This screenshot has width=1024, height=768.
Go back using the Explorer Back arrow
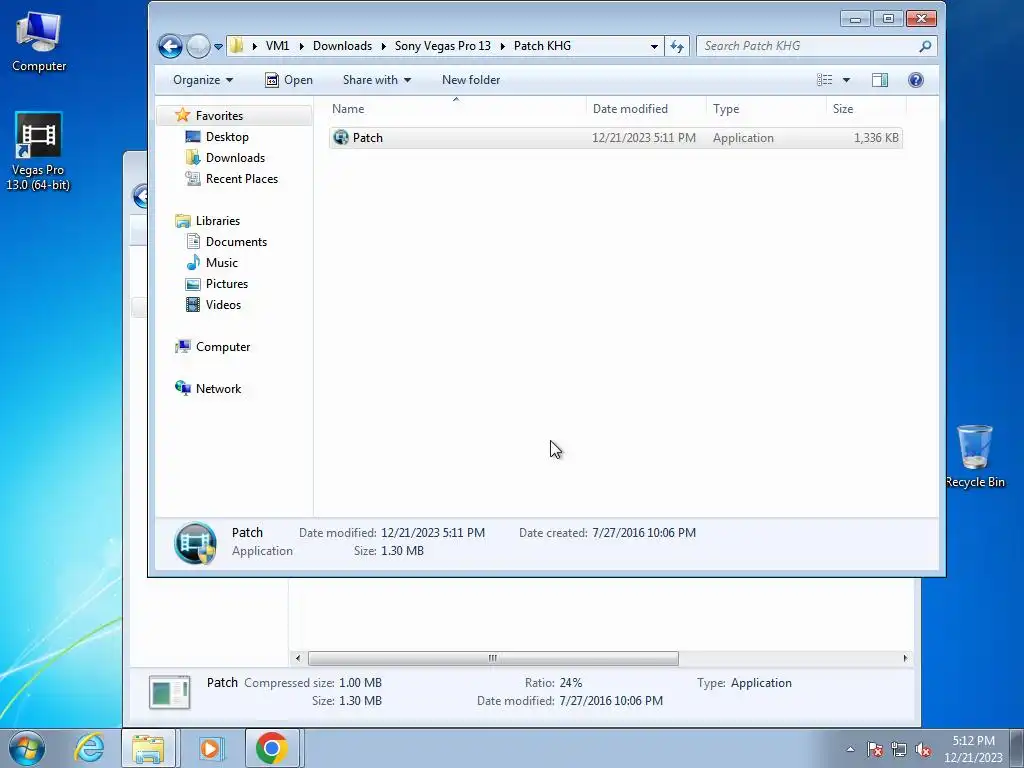point(170,46)
